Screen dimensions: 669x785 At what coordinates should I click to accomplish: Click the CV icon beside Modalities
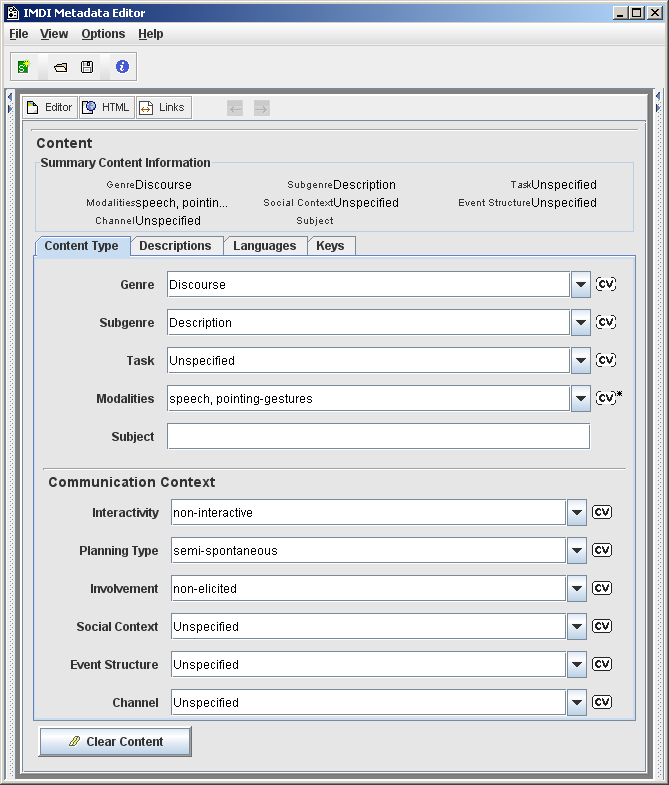tap(605, 398)
